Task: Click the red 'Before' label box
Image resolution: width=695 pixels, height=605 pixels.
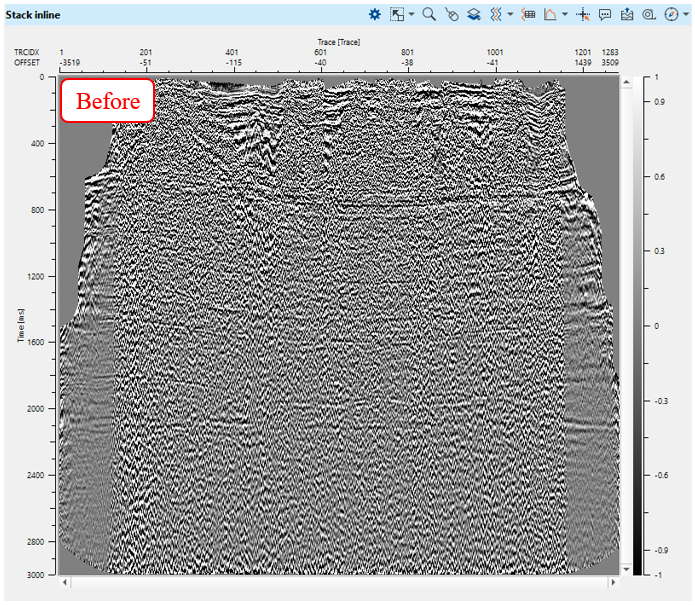Action: tap(108, 101)
